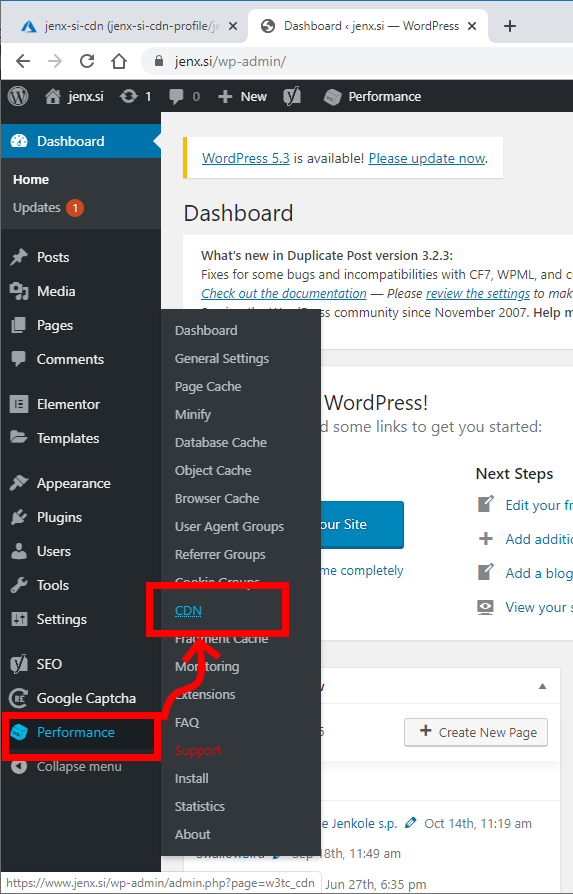Image resolution: width=573 pixels, height=894 pixels.
Task: Click the WordPress logo in admin bar
Action: 18,96
